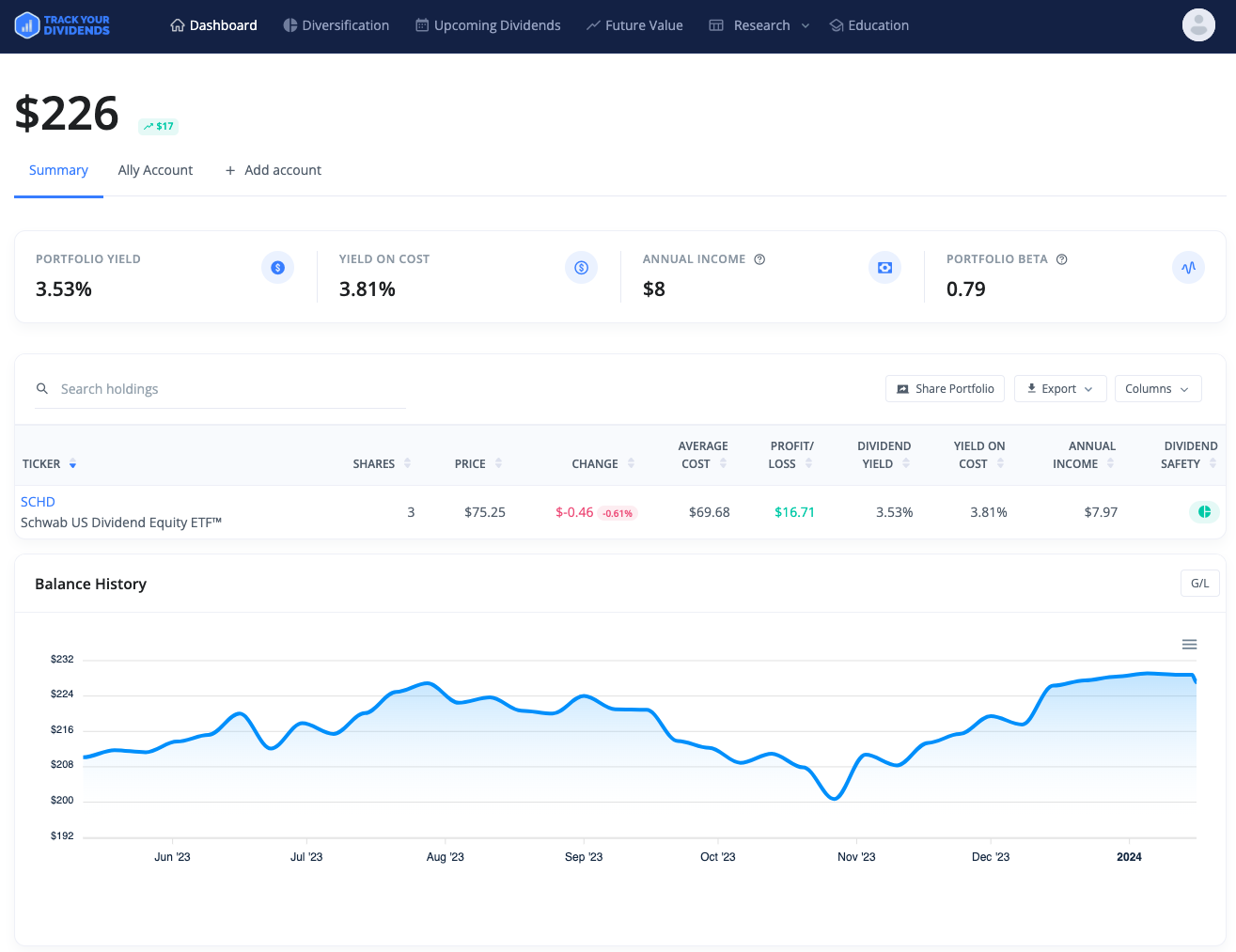
Task: Open the SCHD ticker link
Action: pyautogui.click(x=38, y=502)
